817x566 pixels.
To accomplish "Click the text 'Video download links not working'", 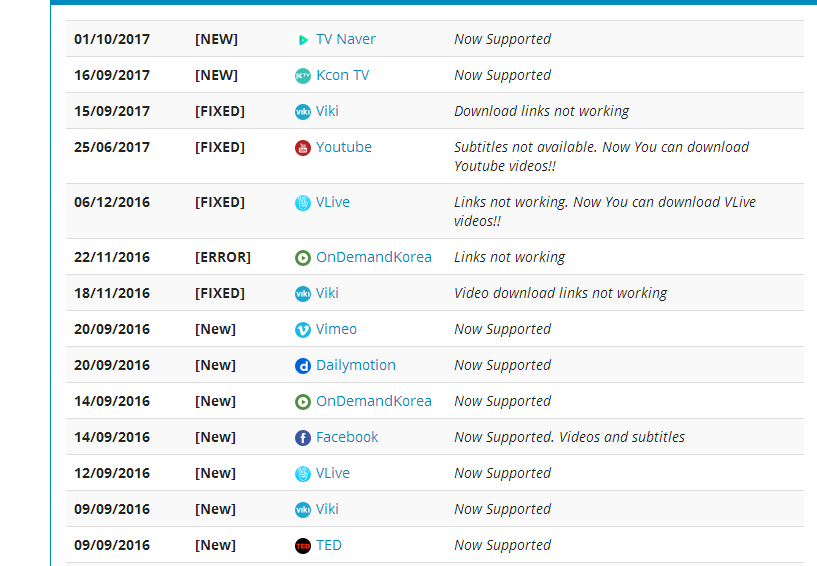I will coord(561,293).
